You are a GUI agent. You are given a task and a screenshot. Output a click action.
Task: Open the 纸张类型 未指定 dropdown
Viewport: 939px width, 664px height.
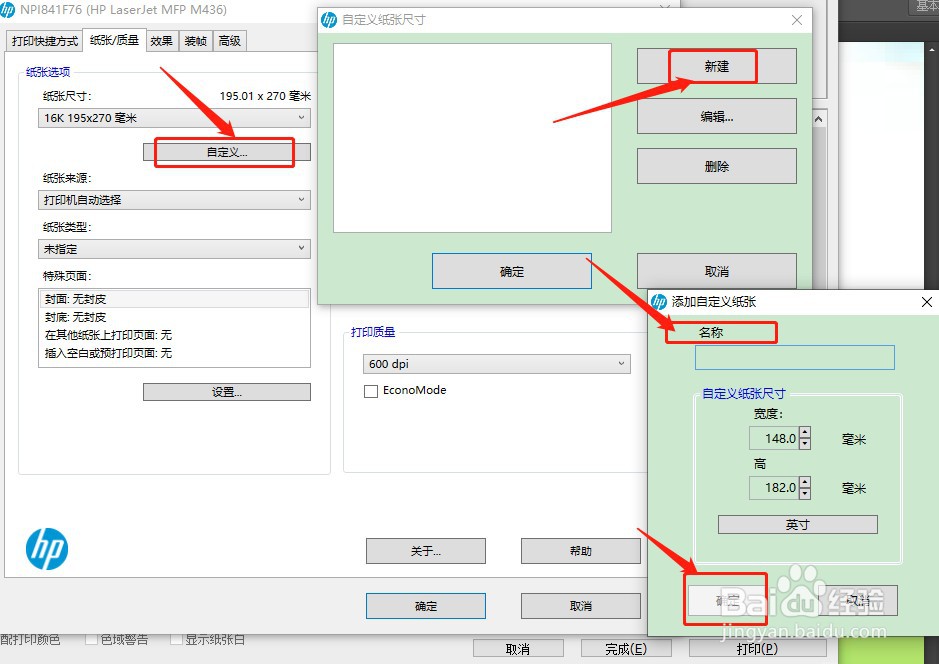coord(174,249)
